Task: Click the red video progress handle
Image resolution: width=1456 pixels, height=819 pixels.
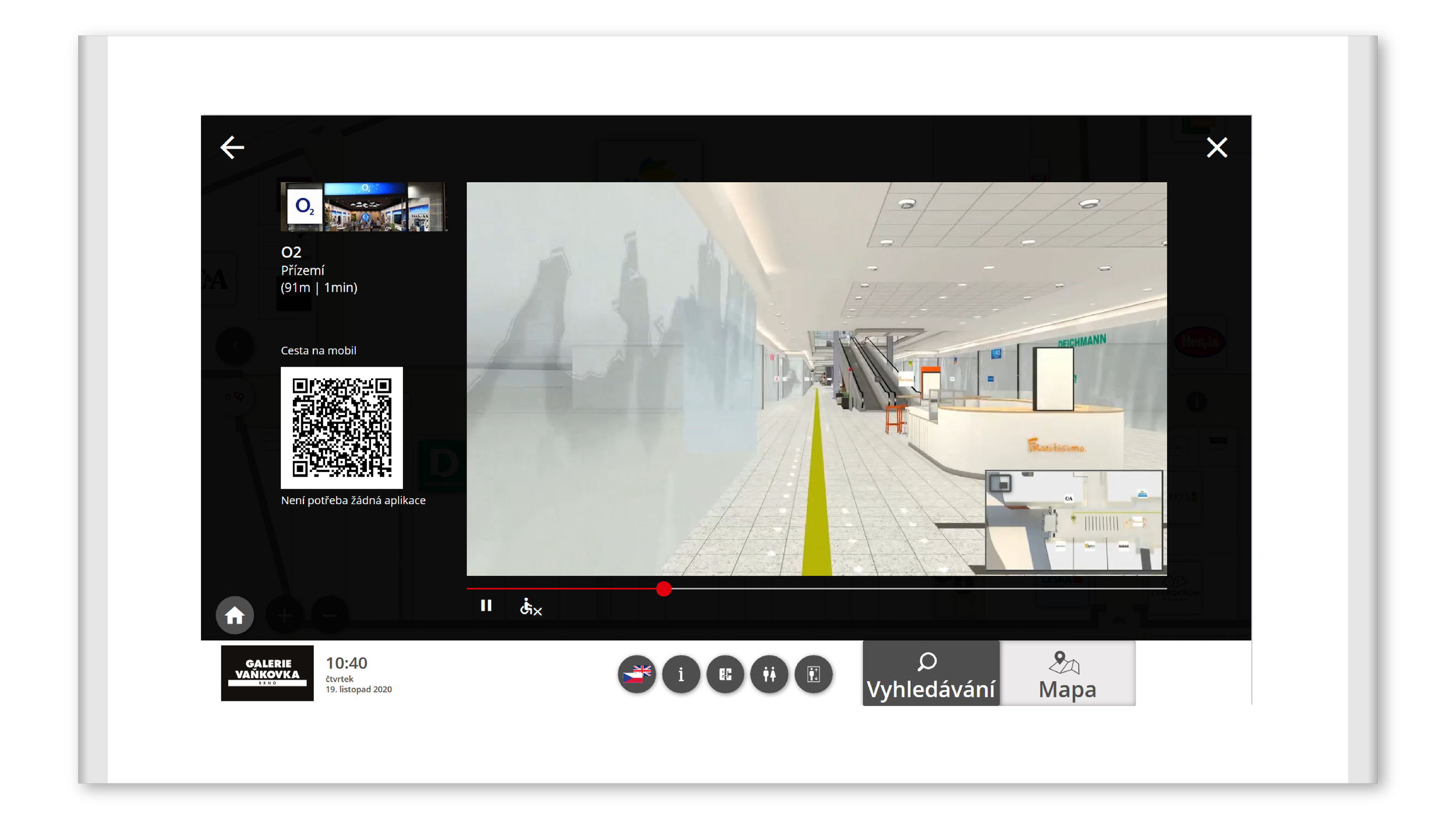Action: pyautogui.click(x=663, y=589)
